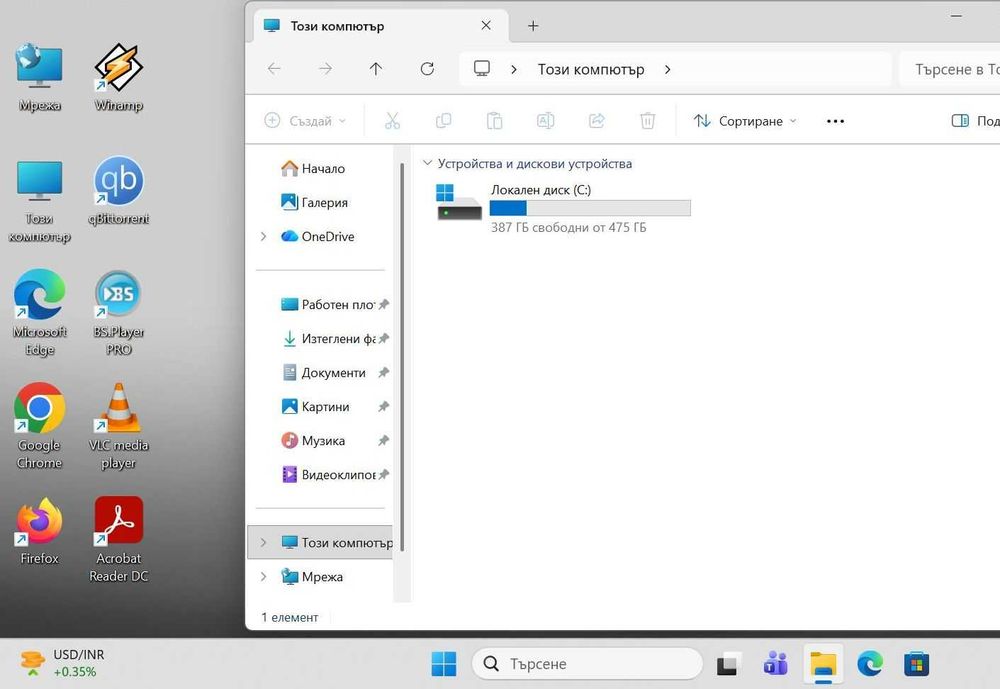The height and width of the screenshot is (689, 1000).
Task: Click the Copy toolbar icon
Action: coord(443,121)
